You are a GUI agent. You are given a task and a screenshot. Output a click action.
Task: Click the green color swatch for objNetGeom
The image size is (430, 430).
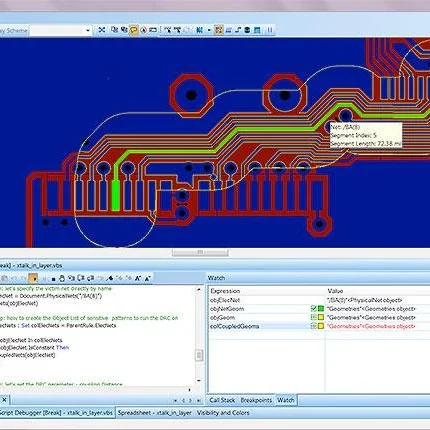(321, 309)
